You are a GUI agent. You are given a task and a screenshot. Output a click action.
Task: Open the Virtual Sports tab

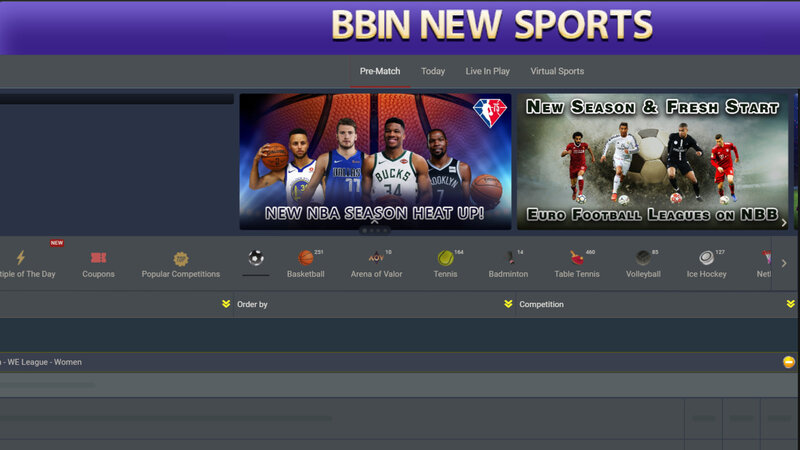click(x=557, y=71)
